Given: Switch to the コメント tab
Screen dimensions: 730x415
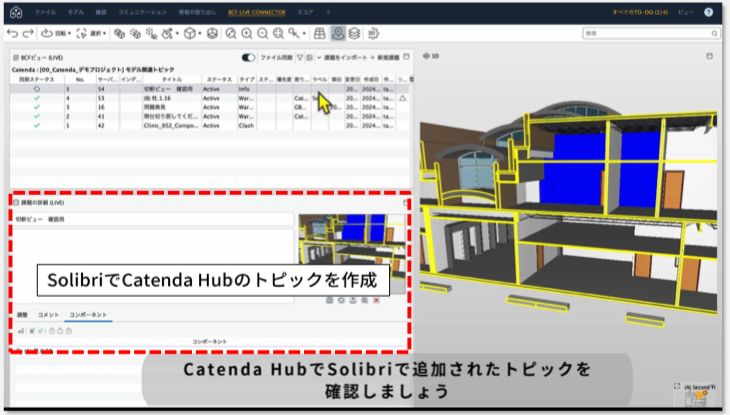Looking at the screenshot, I should [x=48, y=315].
